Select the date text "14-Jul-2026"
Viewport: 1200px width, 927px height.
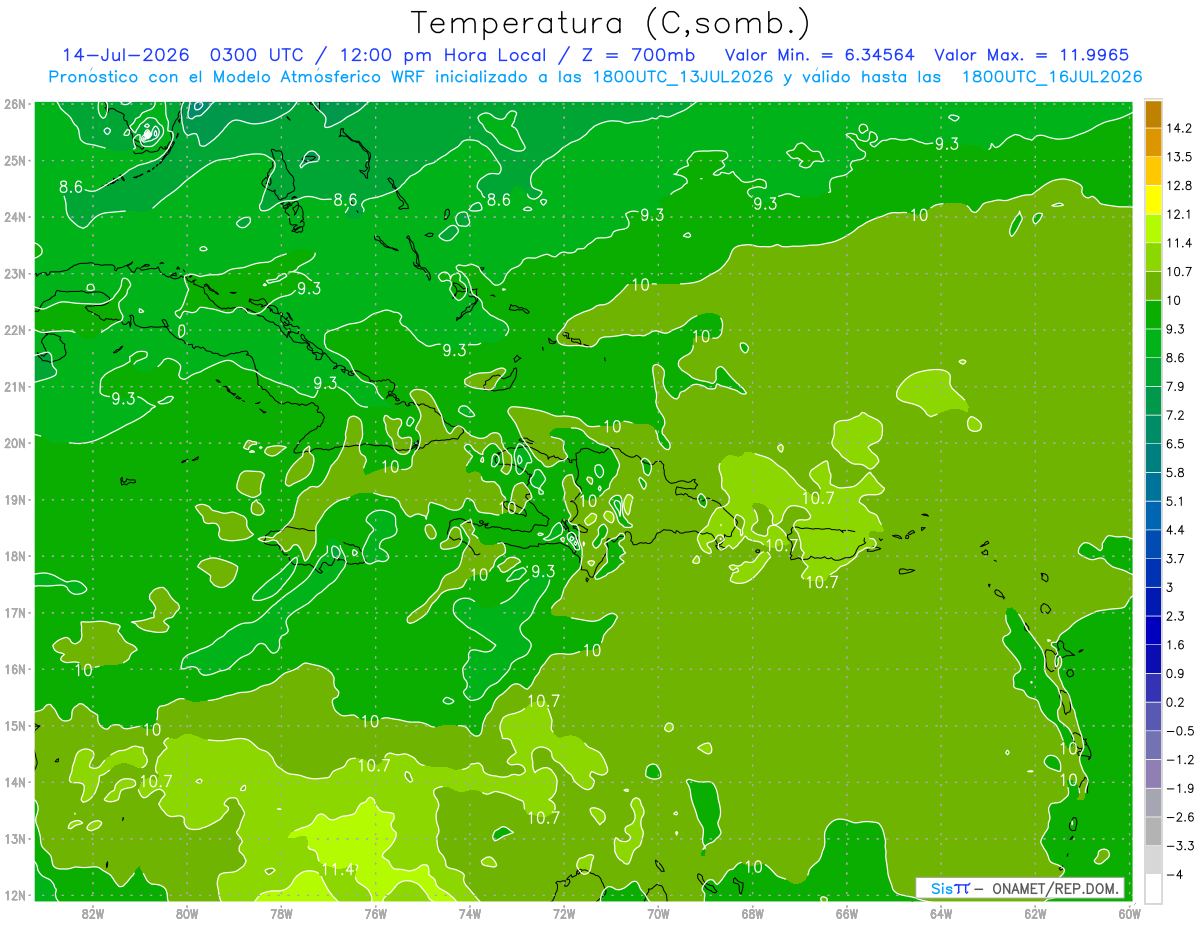pos(128,55)
